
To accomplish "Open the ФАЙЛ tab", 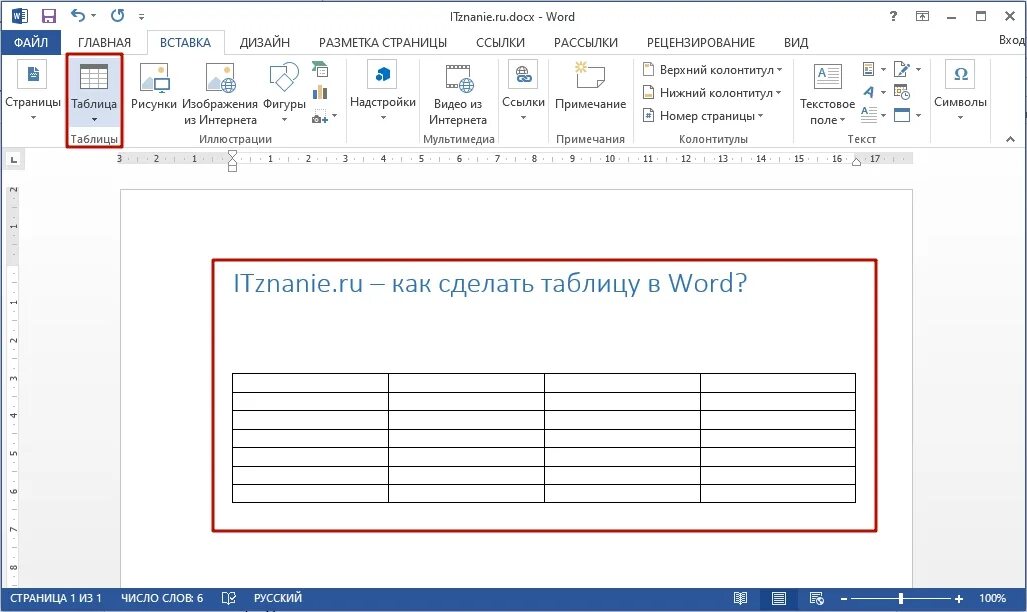I will pos(31,43).
